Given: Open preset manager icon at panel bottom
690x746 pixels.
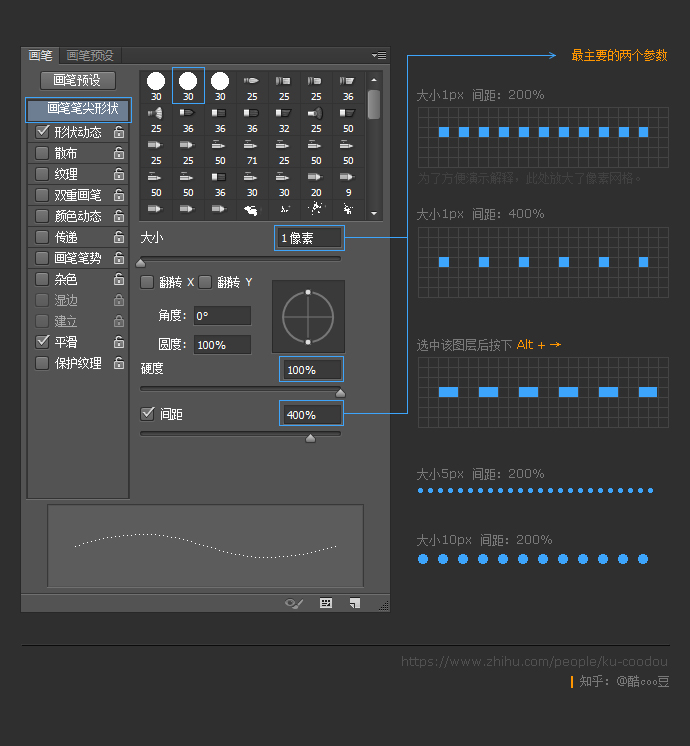Looking at the screenshot, I should [x=326, y=603].
